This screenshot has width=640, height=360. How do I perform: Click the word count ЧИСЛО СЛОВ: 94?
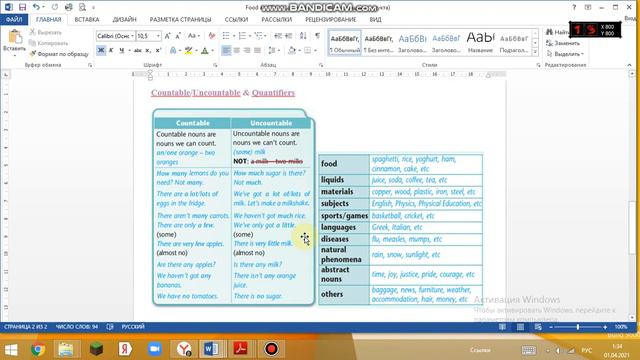[77, 327]
